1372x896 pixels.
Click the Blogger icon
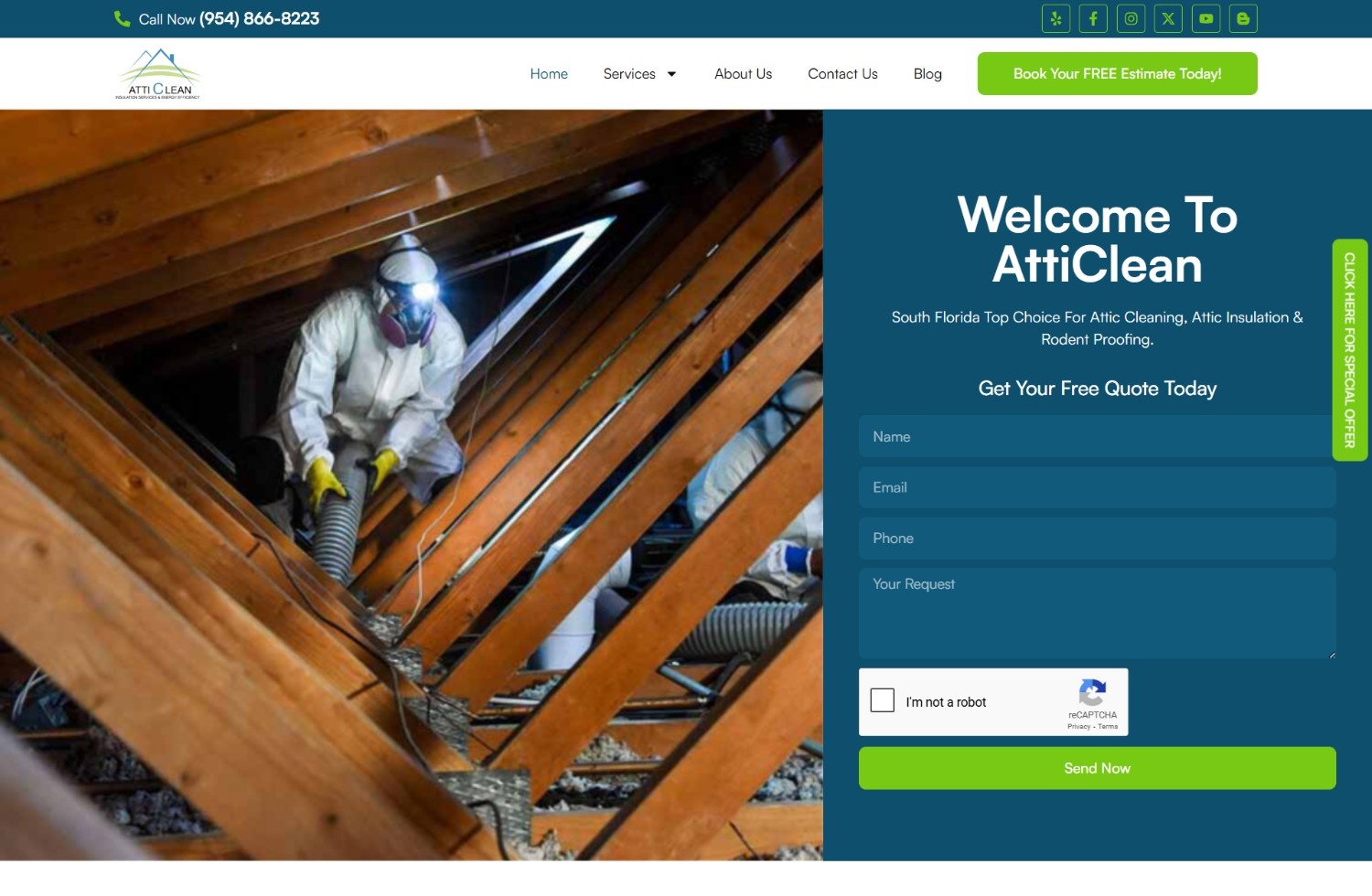[x=1243, y=18]
